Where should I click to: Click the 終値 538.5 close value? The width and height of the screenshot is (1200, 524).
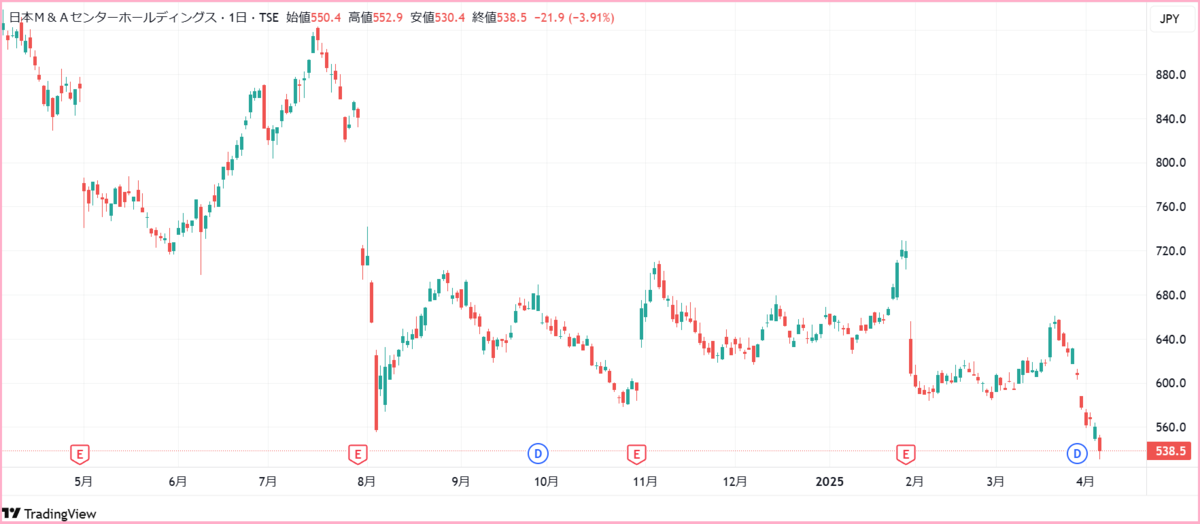pyautogui.click(x=498, y=18)
